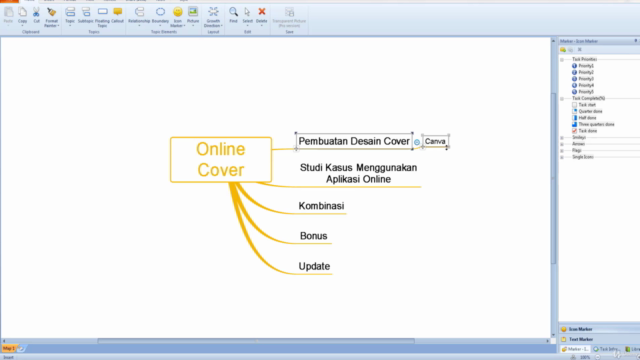
Task: Apply the Half done marker
Action: point(584,118)
